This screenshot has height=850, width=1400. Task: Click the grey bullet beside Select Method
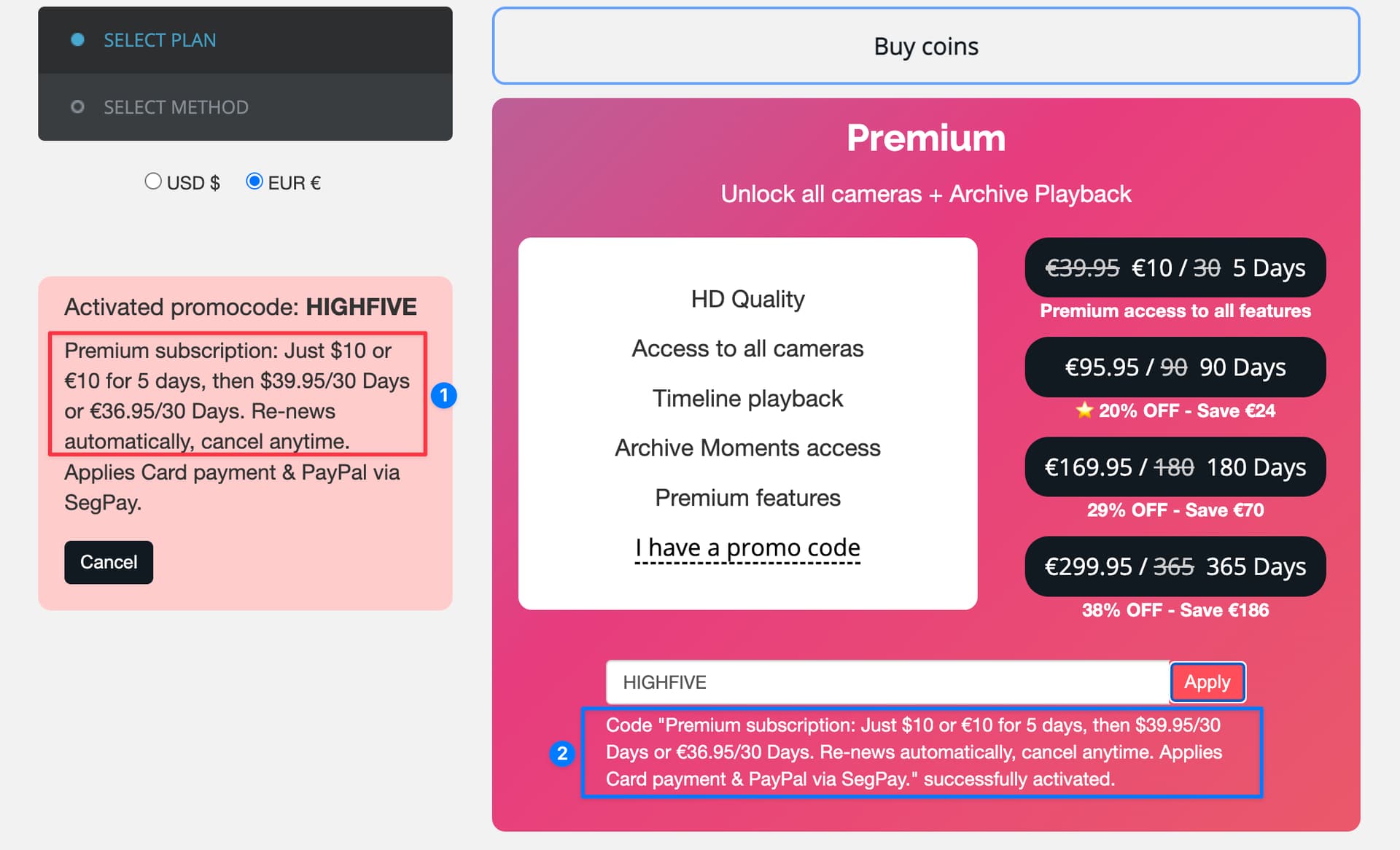pos(77,107)
